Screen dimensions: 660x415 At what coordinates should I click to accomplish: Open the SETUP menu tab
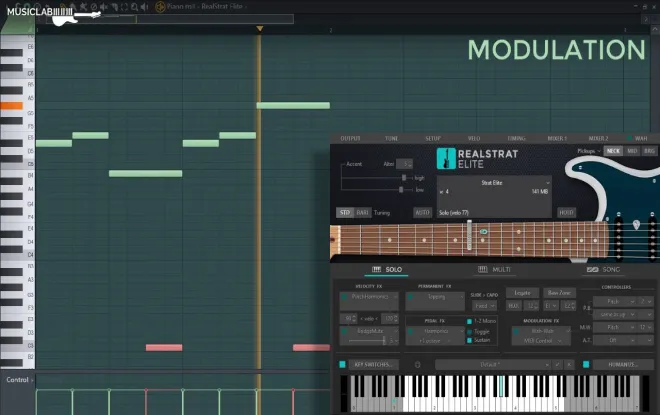click(433, 138)
